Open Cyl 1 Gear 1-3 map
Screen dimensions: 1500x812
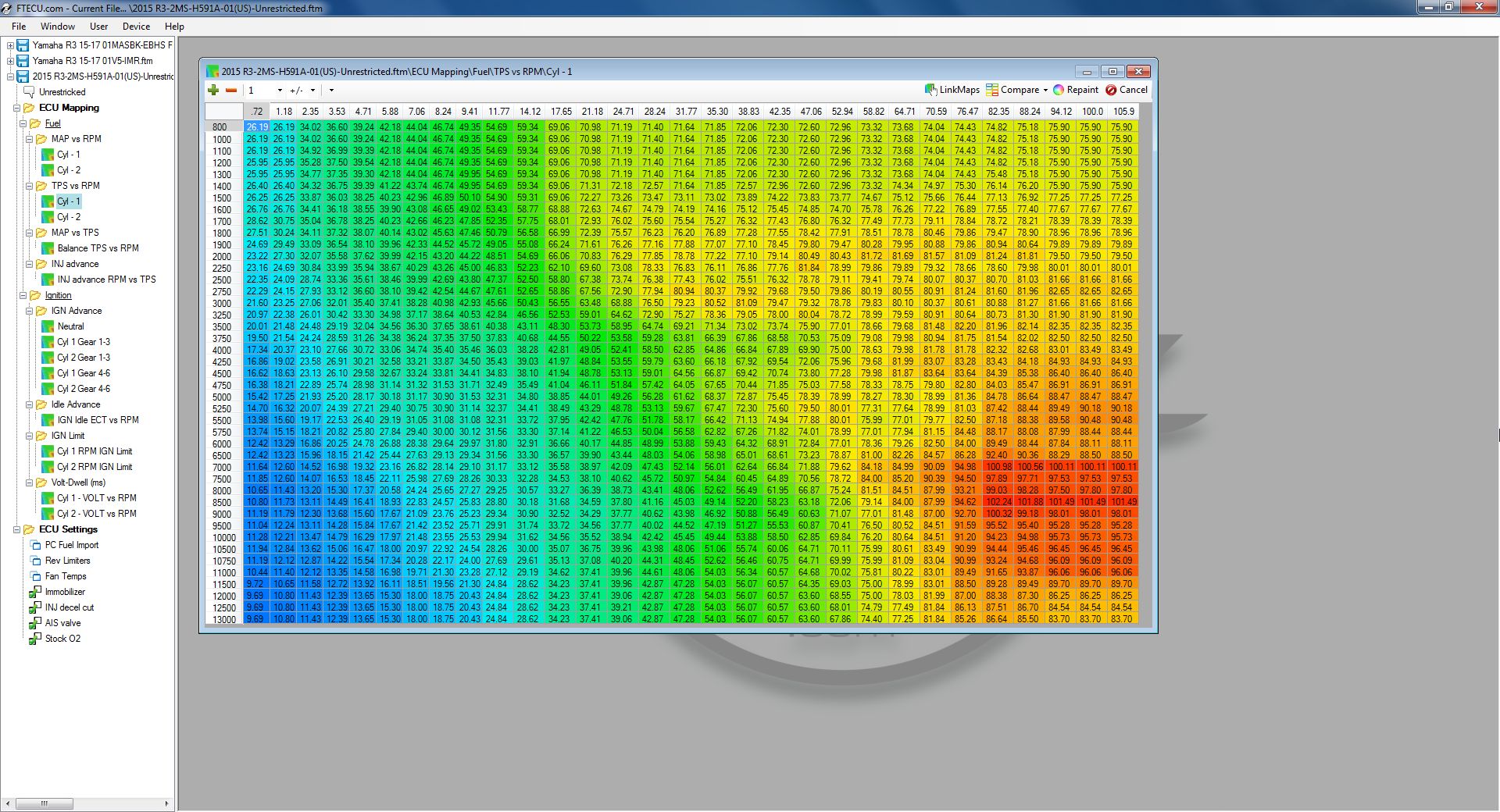click(x=83, y=342)
